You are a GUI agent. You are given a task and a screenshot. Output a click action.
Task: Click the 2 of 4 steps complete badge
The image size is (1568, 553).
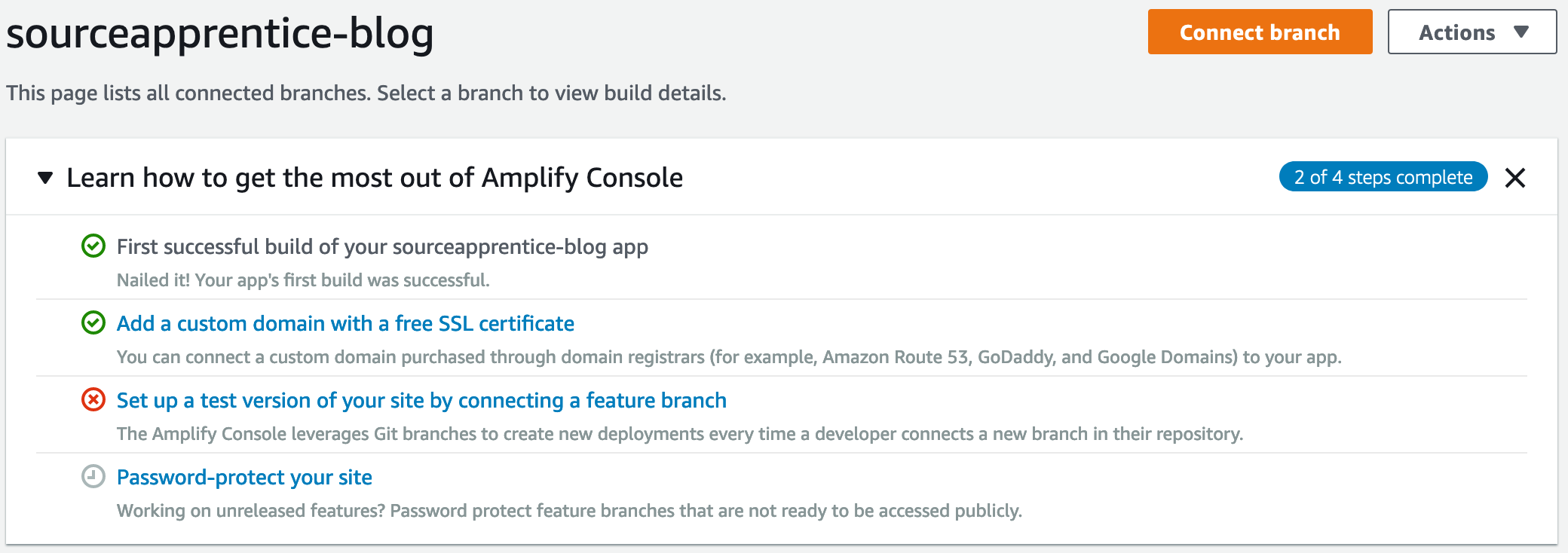pyautogui.click(x=1383, y=177)
